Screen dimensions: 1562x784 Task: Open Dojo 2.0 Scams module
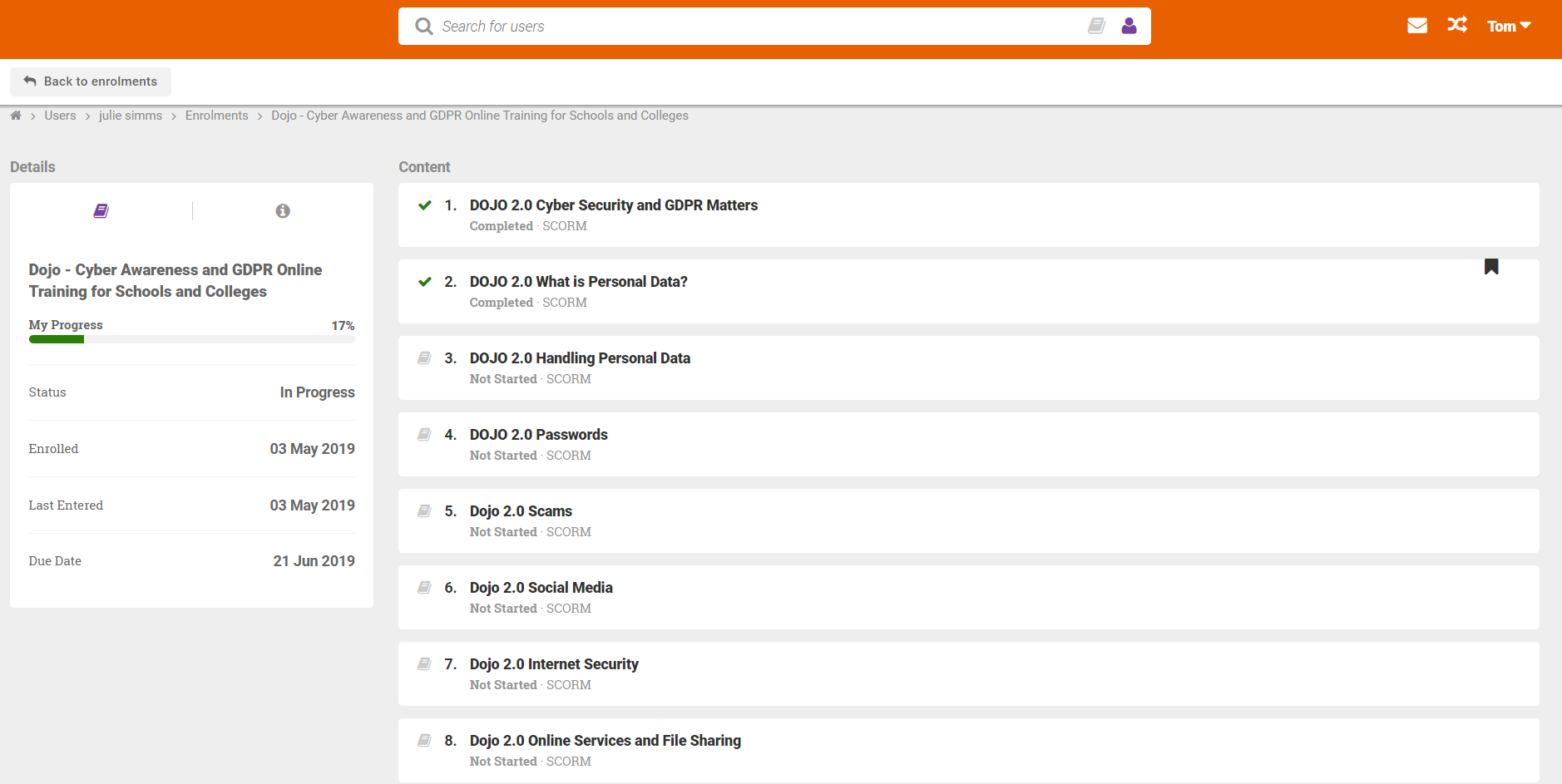point(521,511)
